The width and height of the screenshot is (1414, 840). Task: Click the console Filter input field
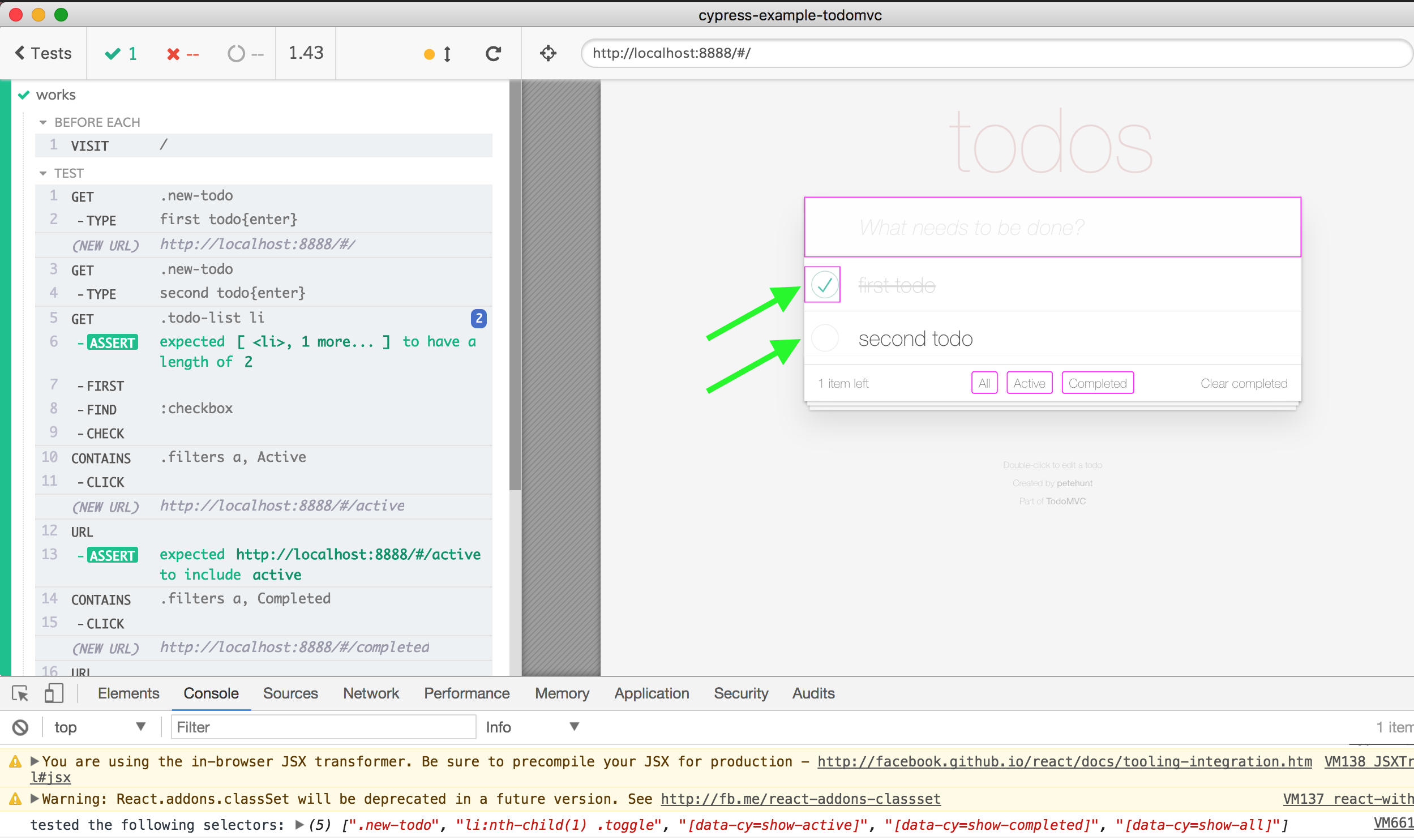(323, 727)
